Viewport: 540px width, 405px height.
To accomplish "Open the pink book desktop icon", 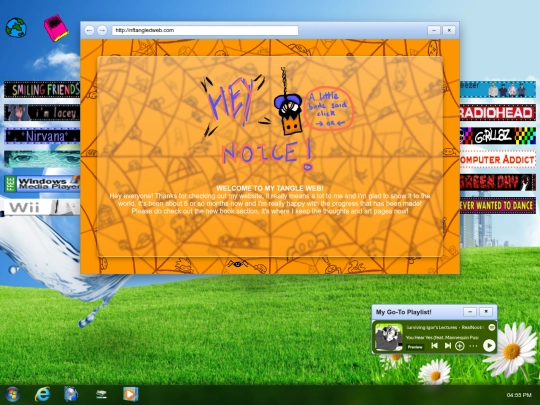I will [56, 28].
